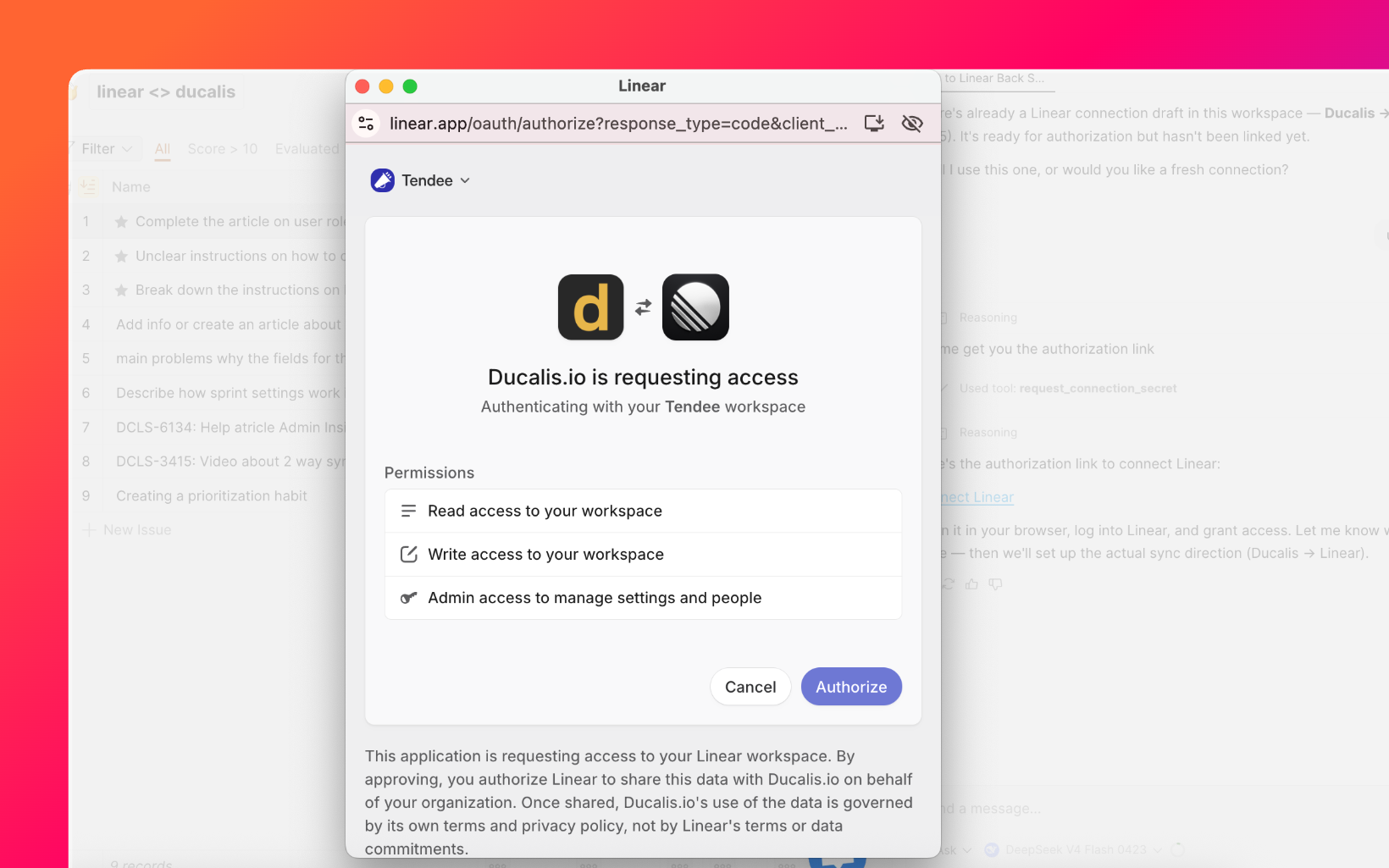The width and height of the screenshot is (1389, 868).
Task: Click 'Admin access to manage settings and people'
Action: click(x=595, y=598)
